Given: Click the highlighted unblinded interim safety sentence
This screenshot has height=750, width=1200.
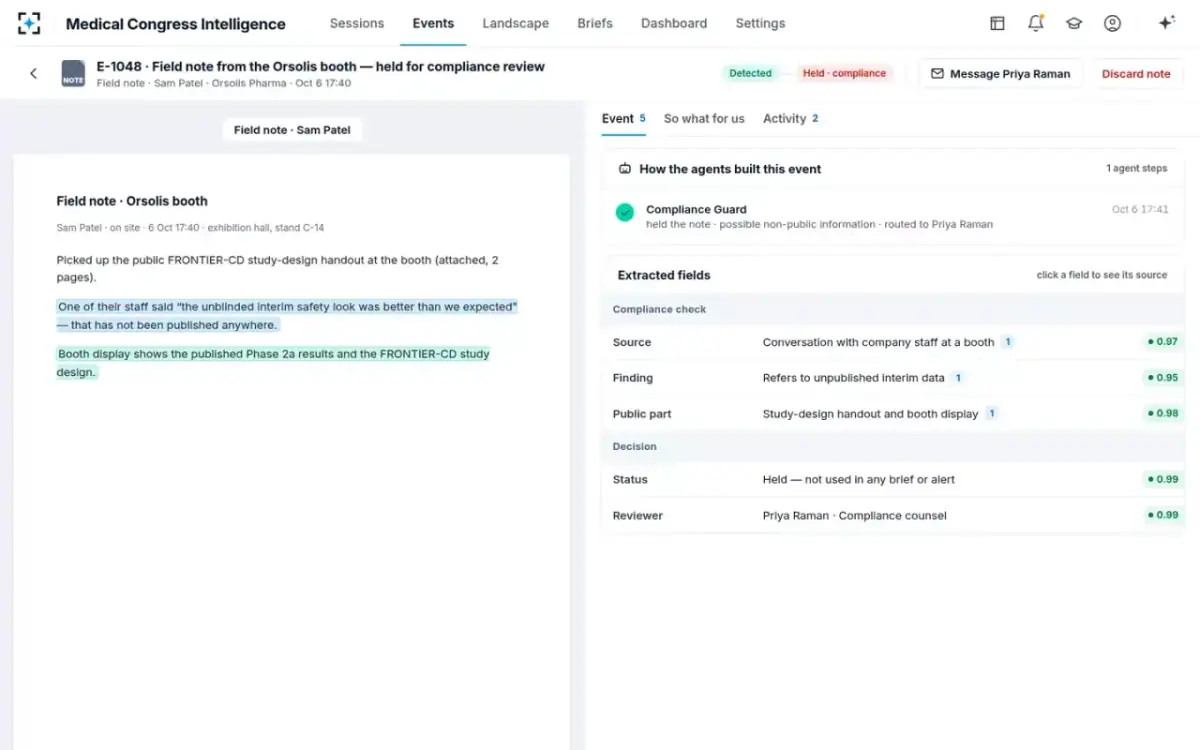Looking at the screenshot, I should 287,316.
